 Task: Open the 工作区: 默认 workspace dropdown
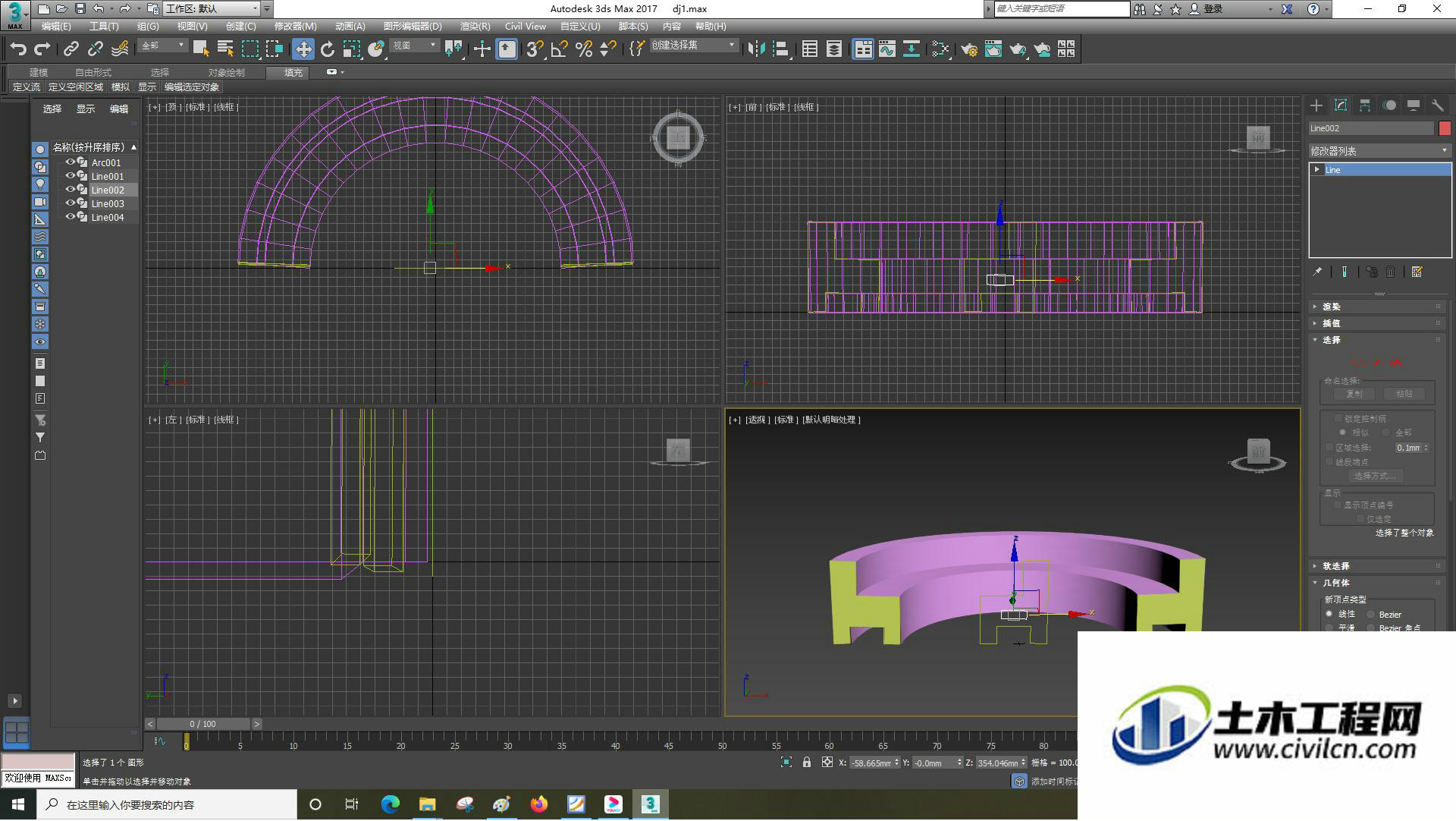(212, 8)
